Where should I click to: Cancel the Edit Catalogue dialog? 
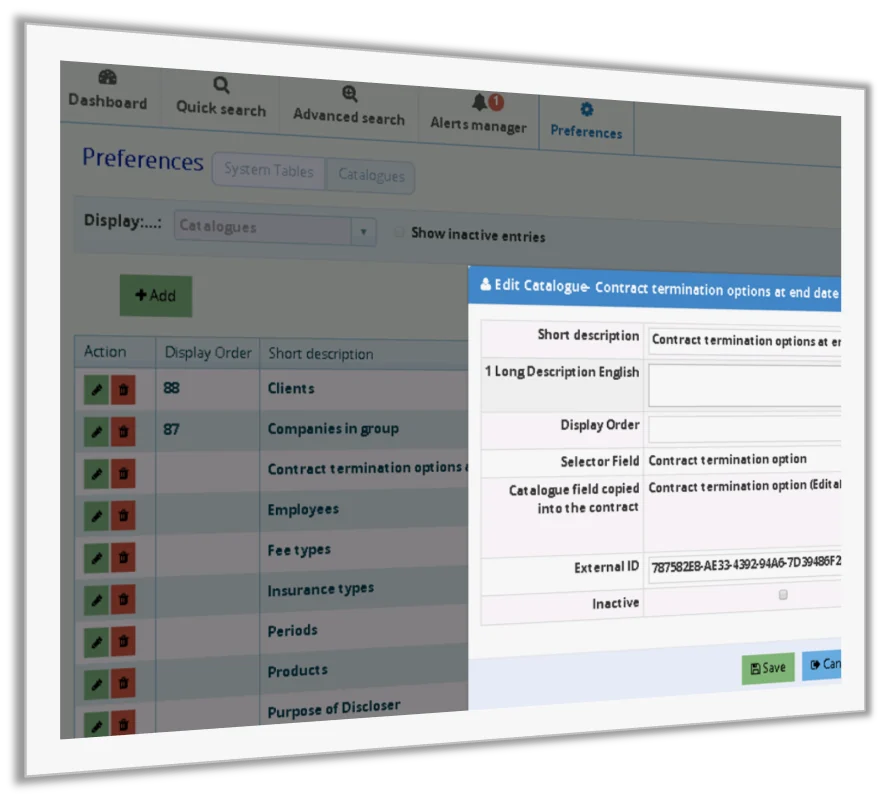(822, 665)
